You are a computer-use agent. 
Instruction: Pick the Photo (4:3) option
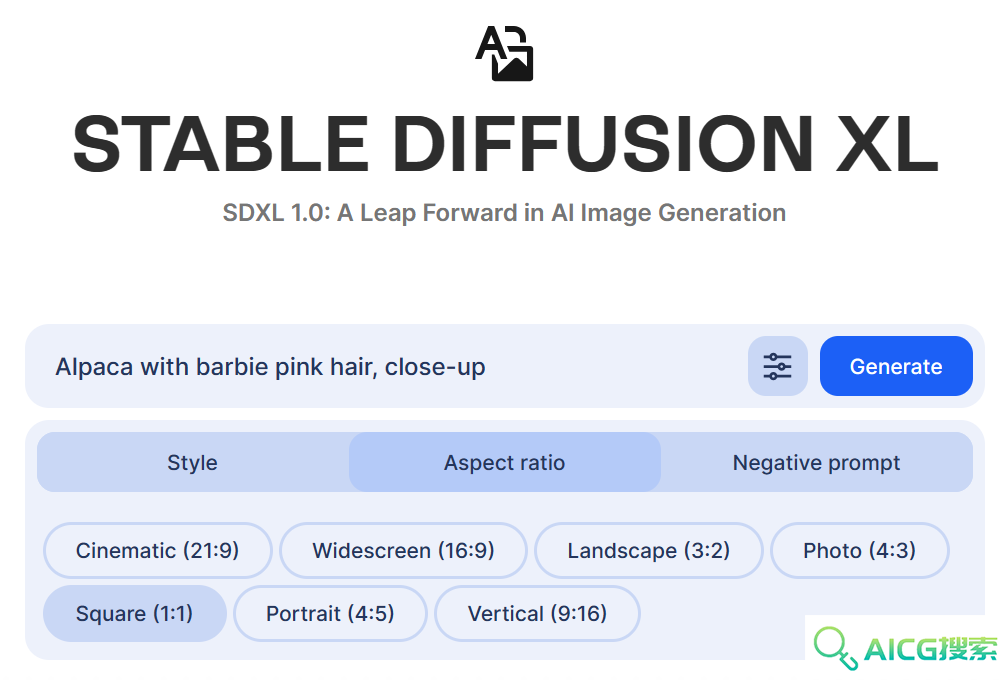click(860, 551)
